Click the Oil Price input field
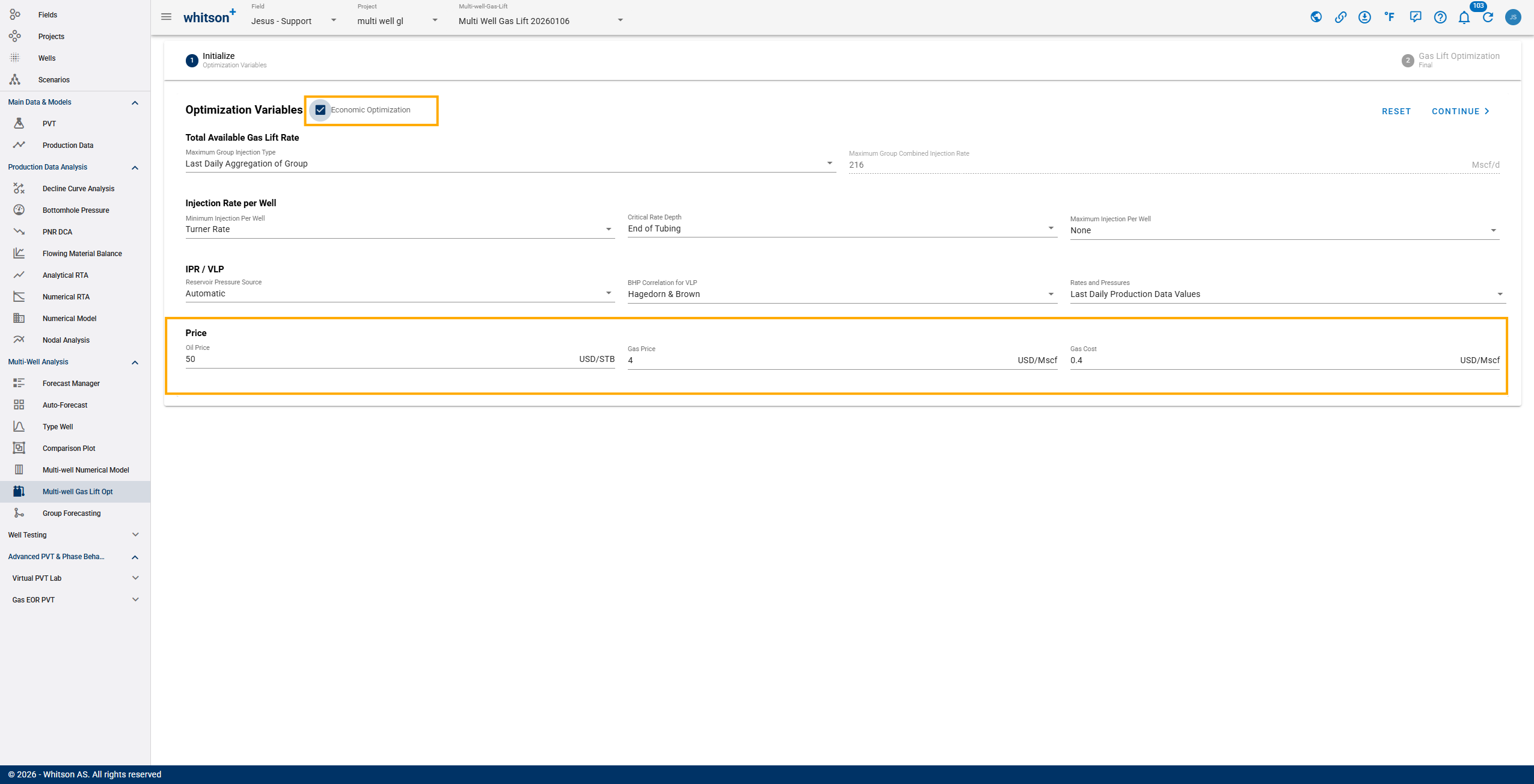1534x784 pixels. click(x=379, y=360)
